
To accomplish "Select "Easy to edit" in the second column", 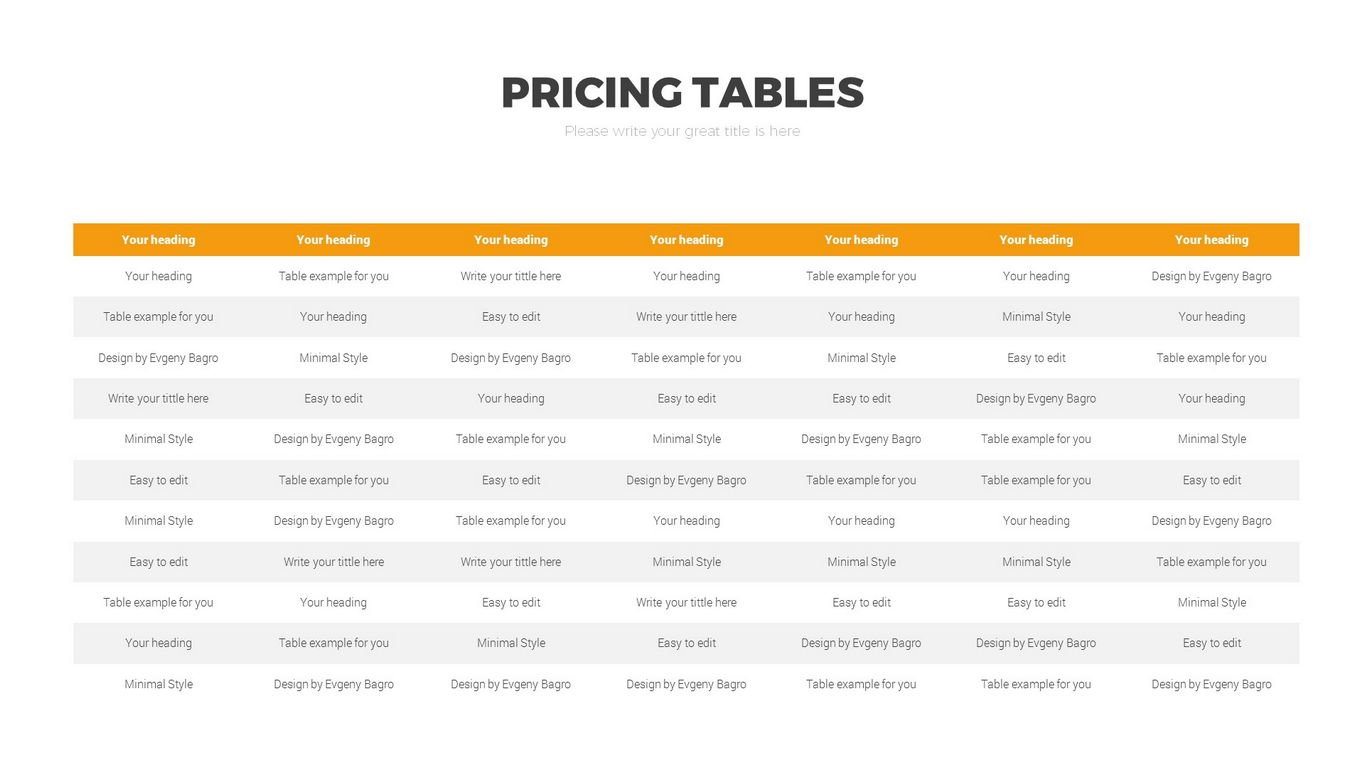I will coord(333,398).
